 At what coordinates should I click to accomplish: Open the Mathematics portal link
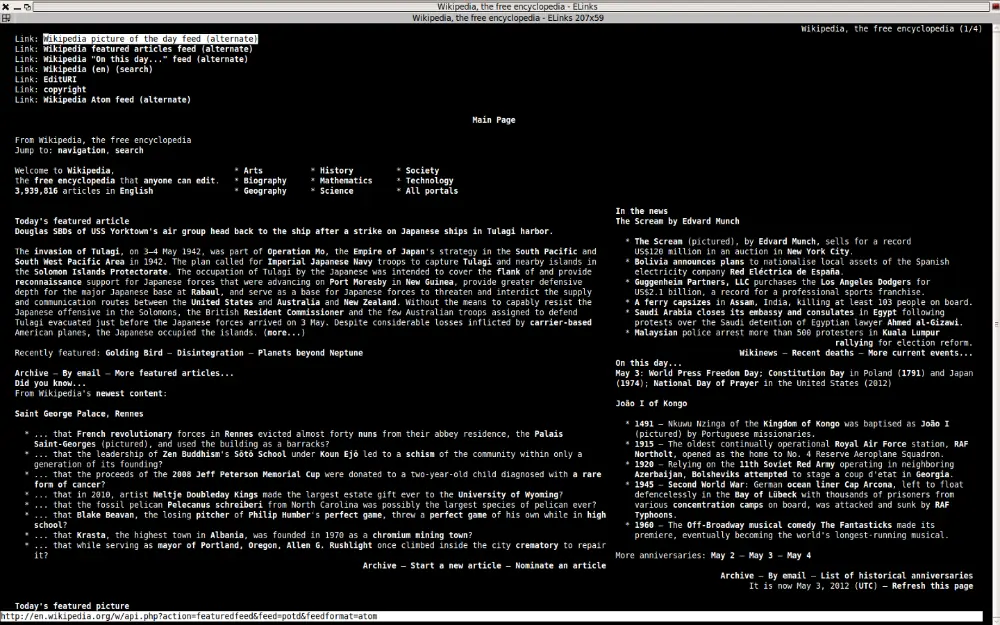pyautogui.click(x=346, y=181)
